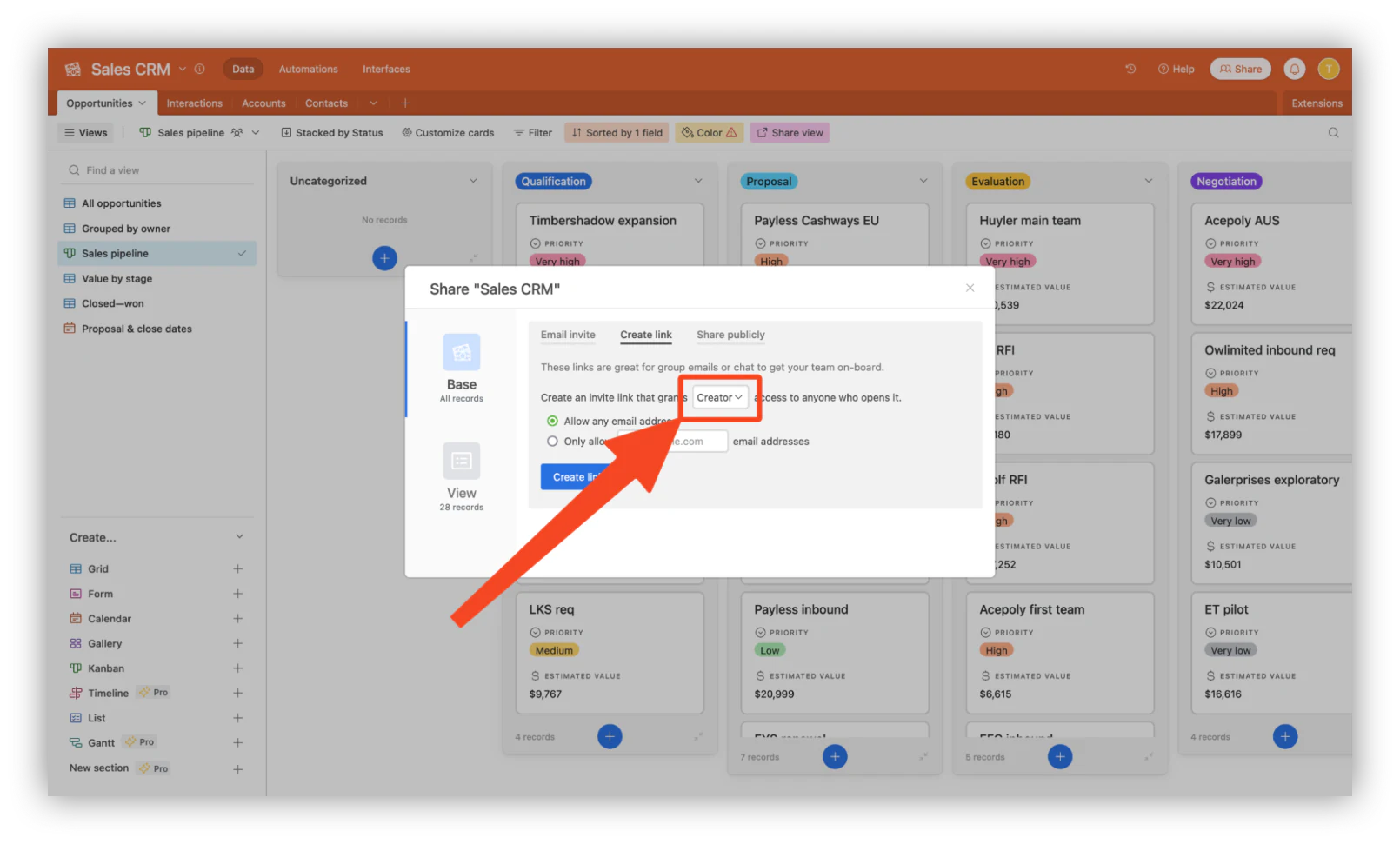Add record to Uncategorized stack
Viewport: 1400px width, 844px height.
[384, 258]
